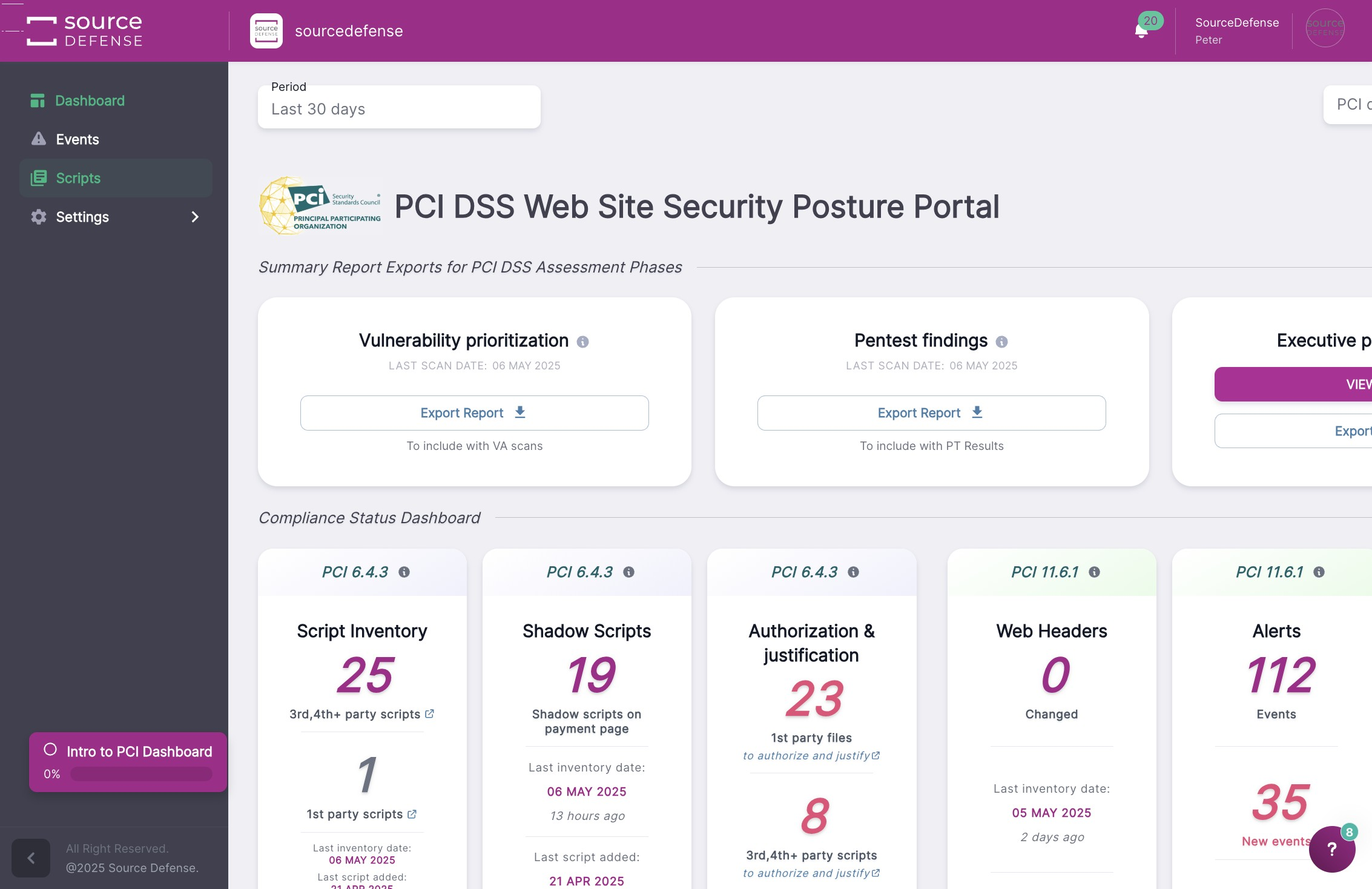Image resolution: width=1372 pixels, height=889 pixels.
Task: Click the 0 Changed Web Headers count
Action: click(x=1055, y=675)
